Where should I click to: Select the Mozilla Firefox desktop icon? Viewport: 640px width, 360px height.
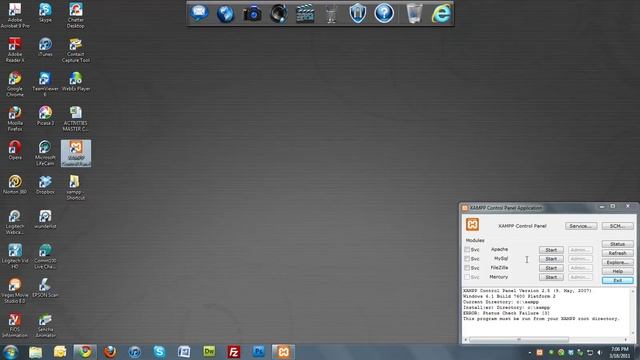15,119
